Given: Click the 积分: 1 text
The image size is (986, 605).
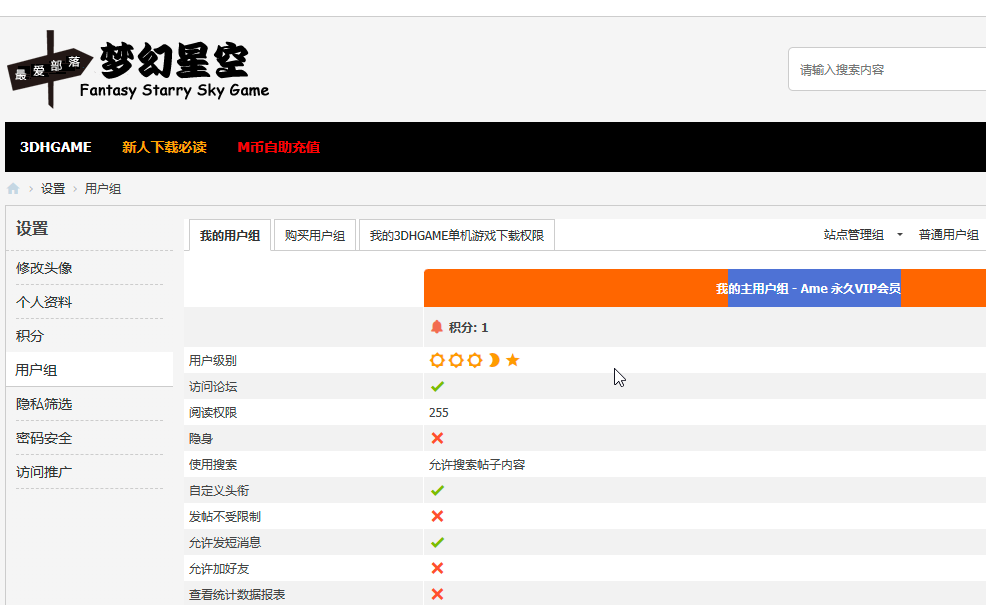Looking at the screenshot, I should [x=468, y=327].
